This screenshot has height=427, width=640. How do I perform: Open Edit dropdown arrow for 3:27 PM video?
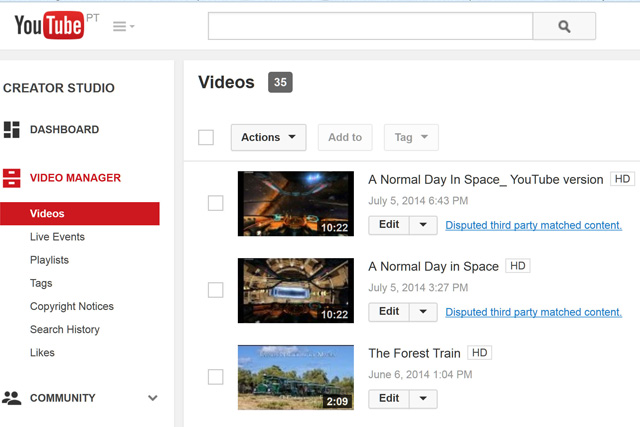coord(423,312)
